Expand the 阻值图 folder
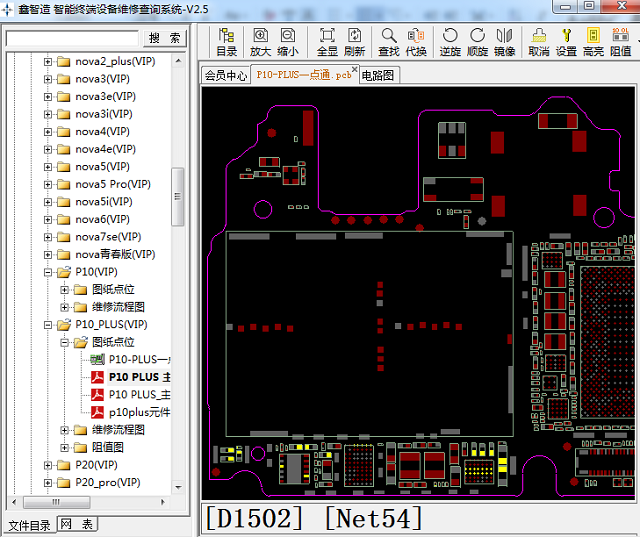This screenshot has width=640, height=537. pos(64,448)
